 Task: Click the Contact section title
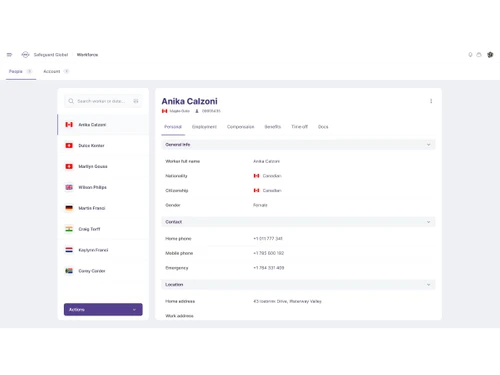(174, 222)
